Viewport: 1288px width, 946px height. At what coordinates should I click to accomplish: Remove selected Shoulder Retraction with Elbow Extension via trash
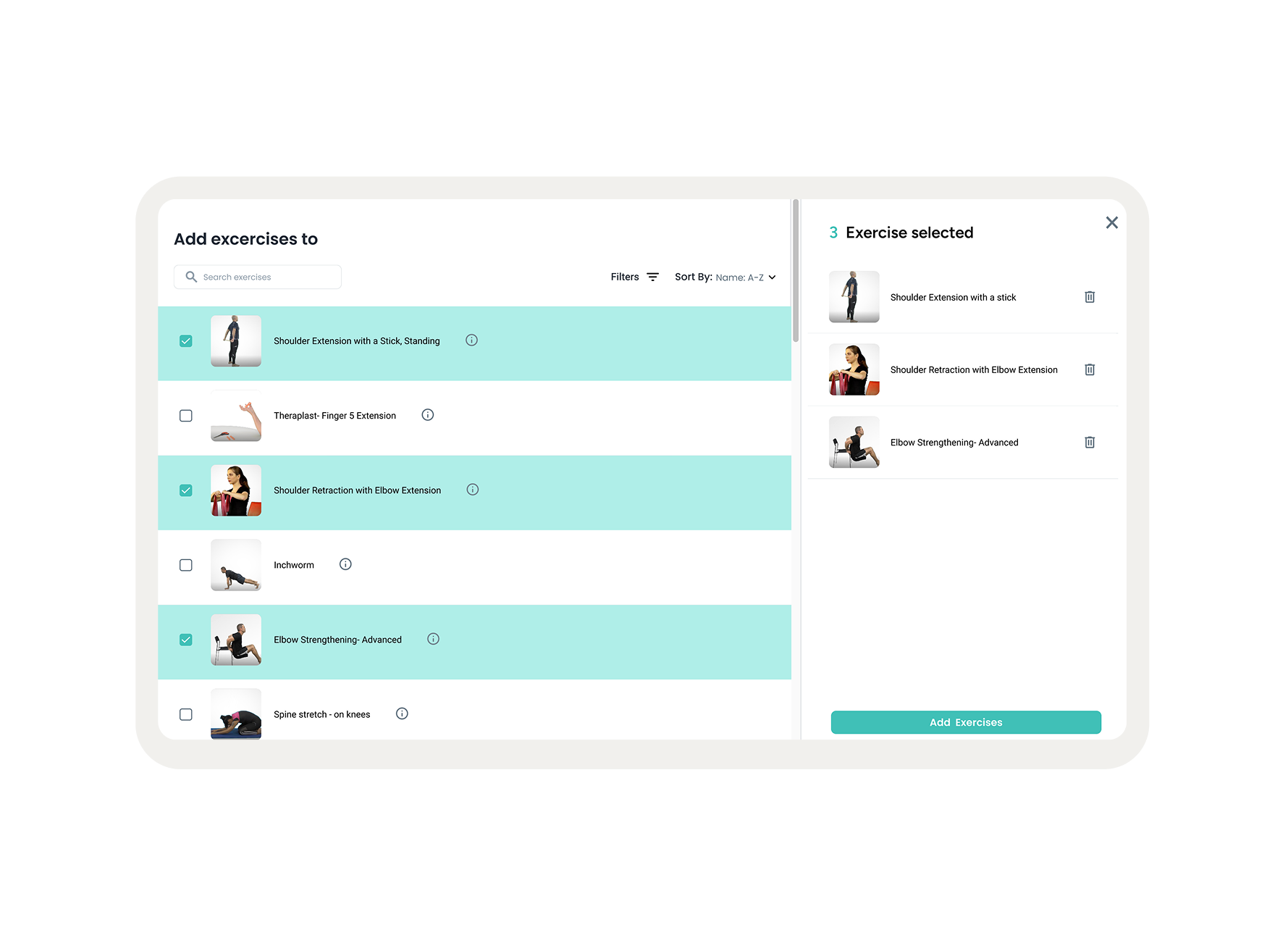pyautogui.click(x=1090, y=369)
